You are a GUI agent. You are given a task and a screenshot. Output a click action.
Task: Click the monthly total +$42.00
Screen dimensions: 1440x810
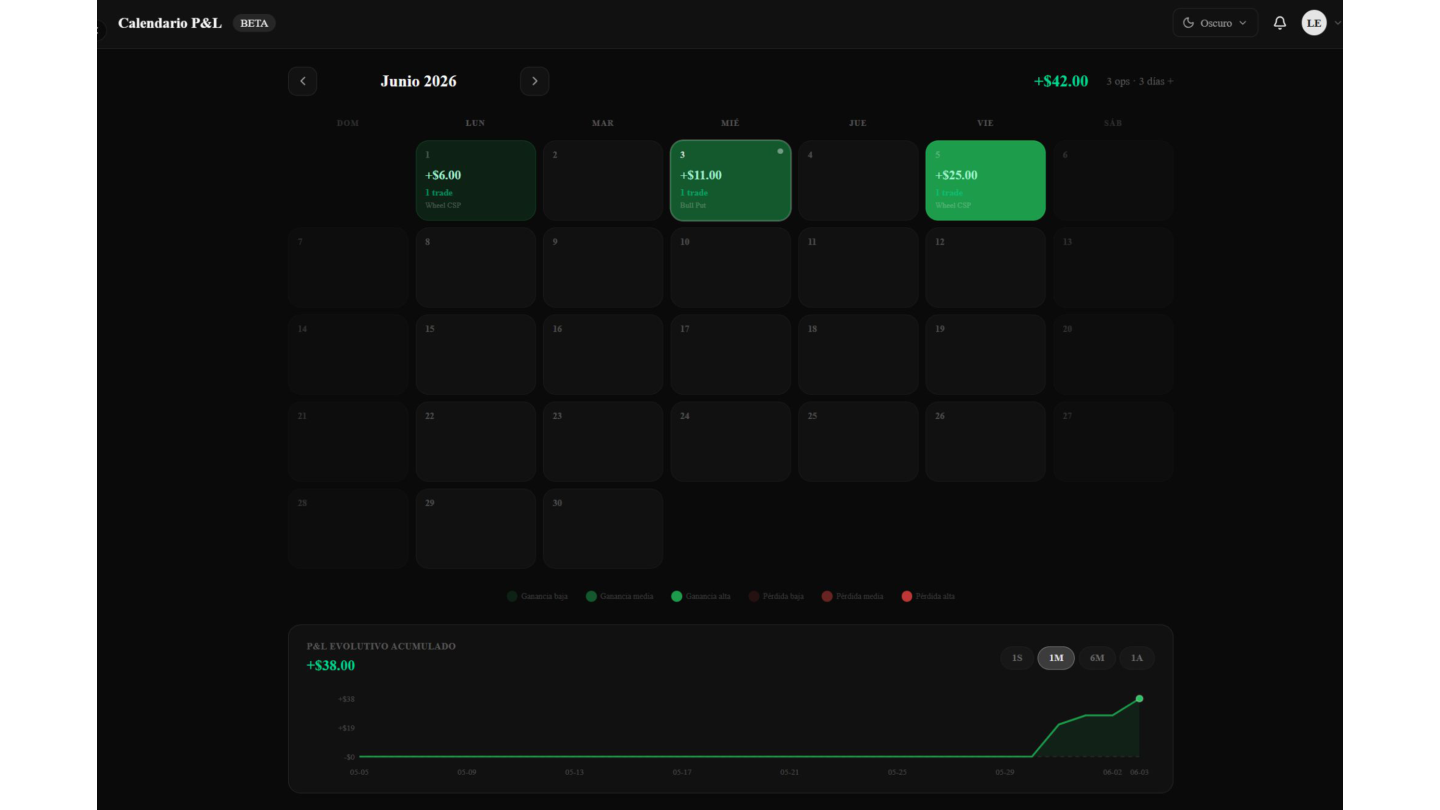click(x=1061, y=81)
